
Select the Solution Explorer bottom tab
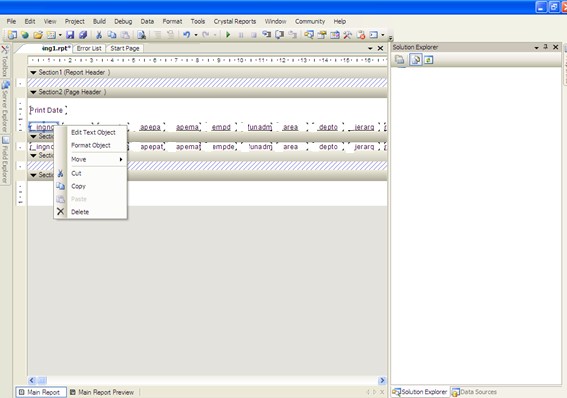[420, 392]
